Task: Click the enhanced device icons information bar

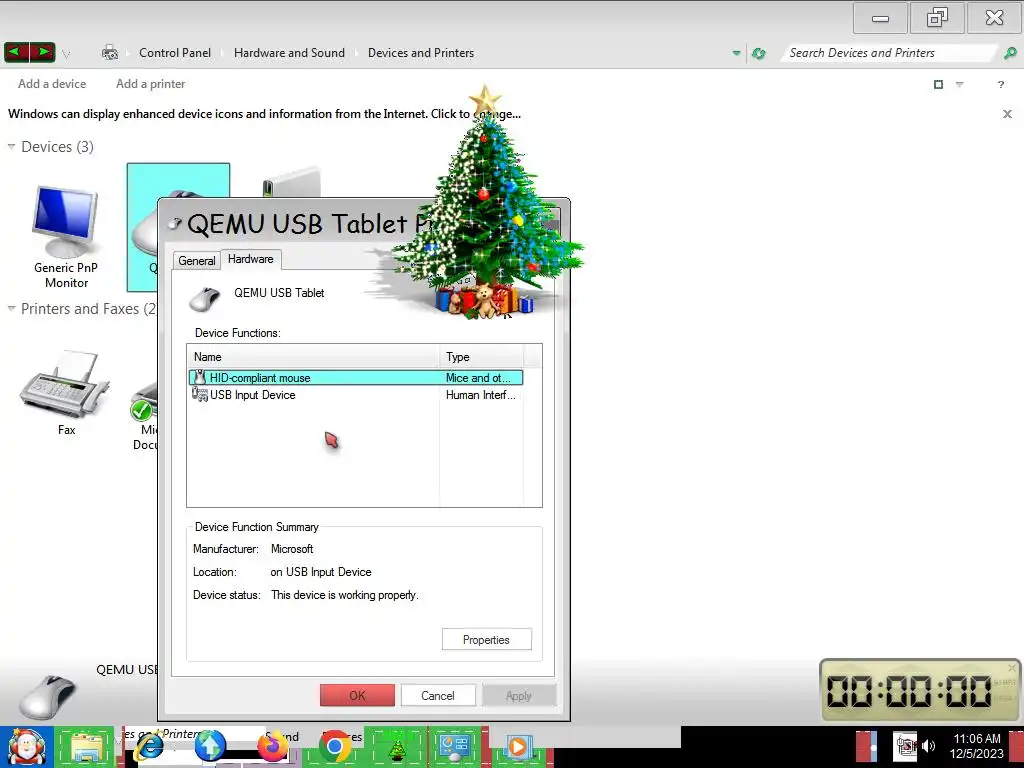Action: (x=264, y=114)
